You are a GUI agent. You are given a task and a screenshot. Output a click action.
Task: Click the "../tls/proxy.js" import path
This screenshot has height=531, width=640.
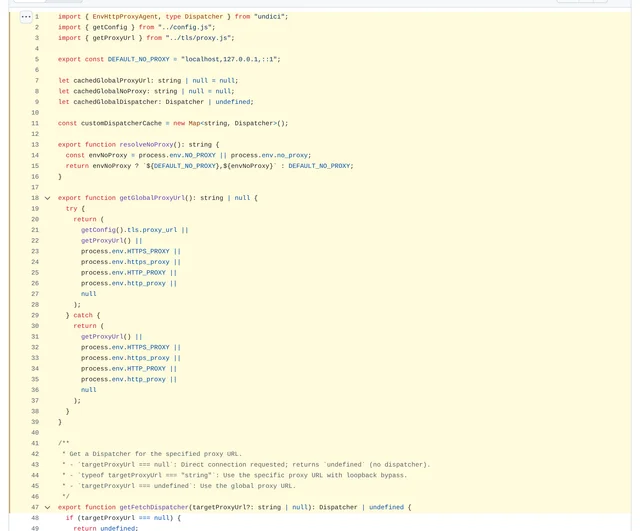coord(200,38)
